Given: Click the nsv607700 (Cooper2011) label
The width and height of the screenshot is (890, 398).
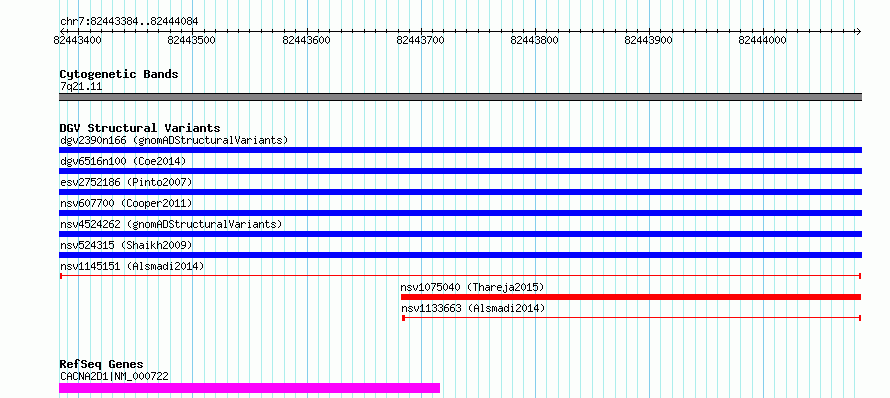Looking at the screenshot, I should click(126, 203).
